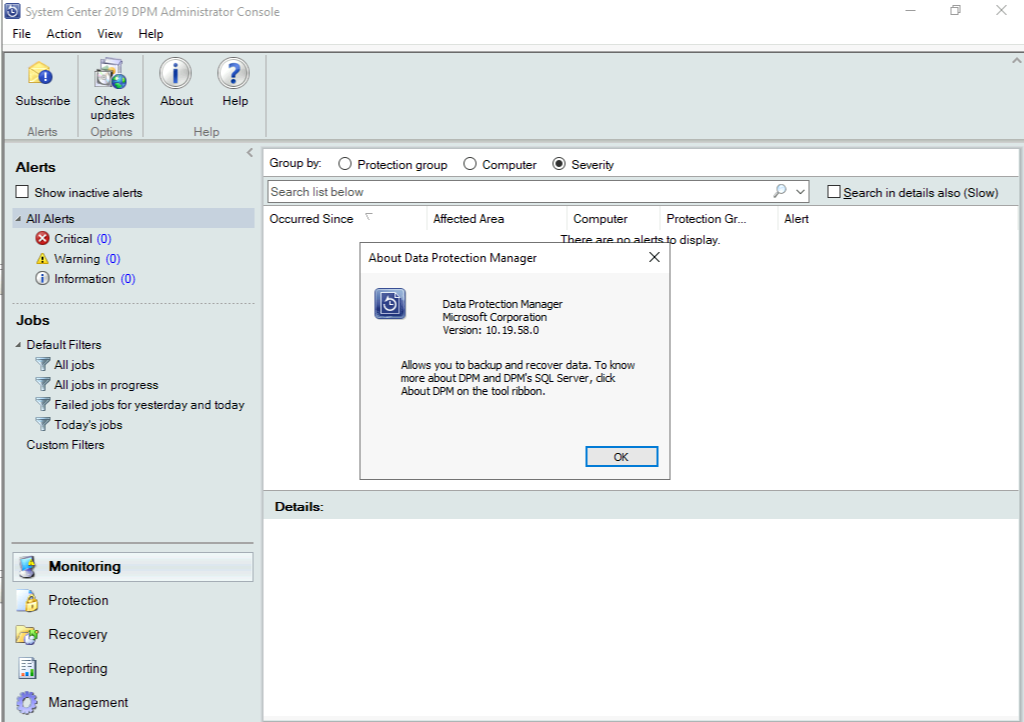Image resolution: width=1024 pixels, height=722 pixels.
Task: Open the Help ribbon icon
Action: [234, 73]
